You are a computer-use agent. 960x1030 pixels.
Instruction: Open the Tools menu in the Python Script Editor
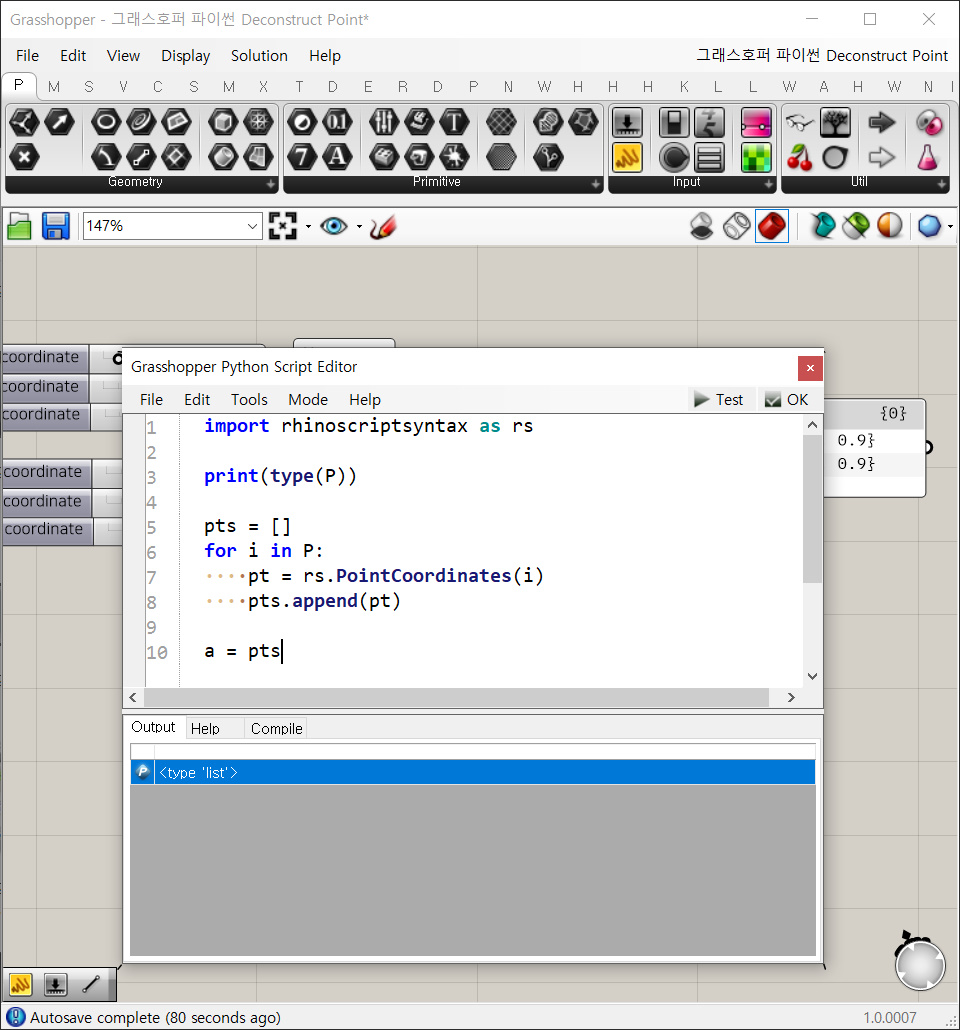(x=249, y=399)
